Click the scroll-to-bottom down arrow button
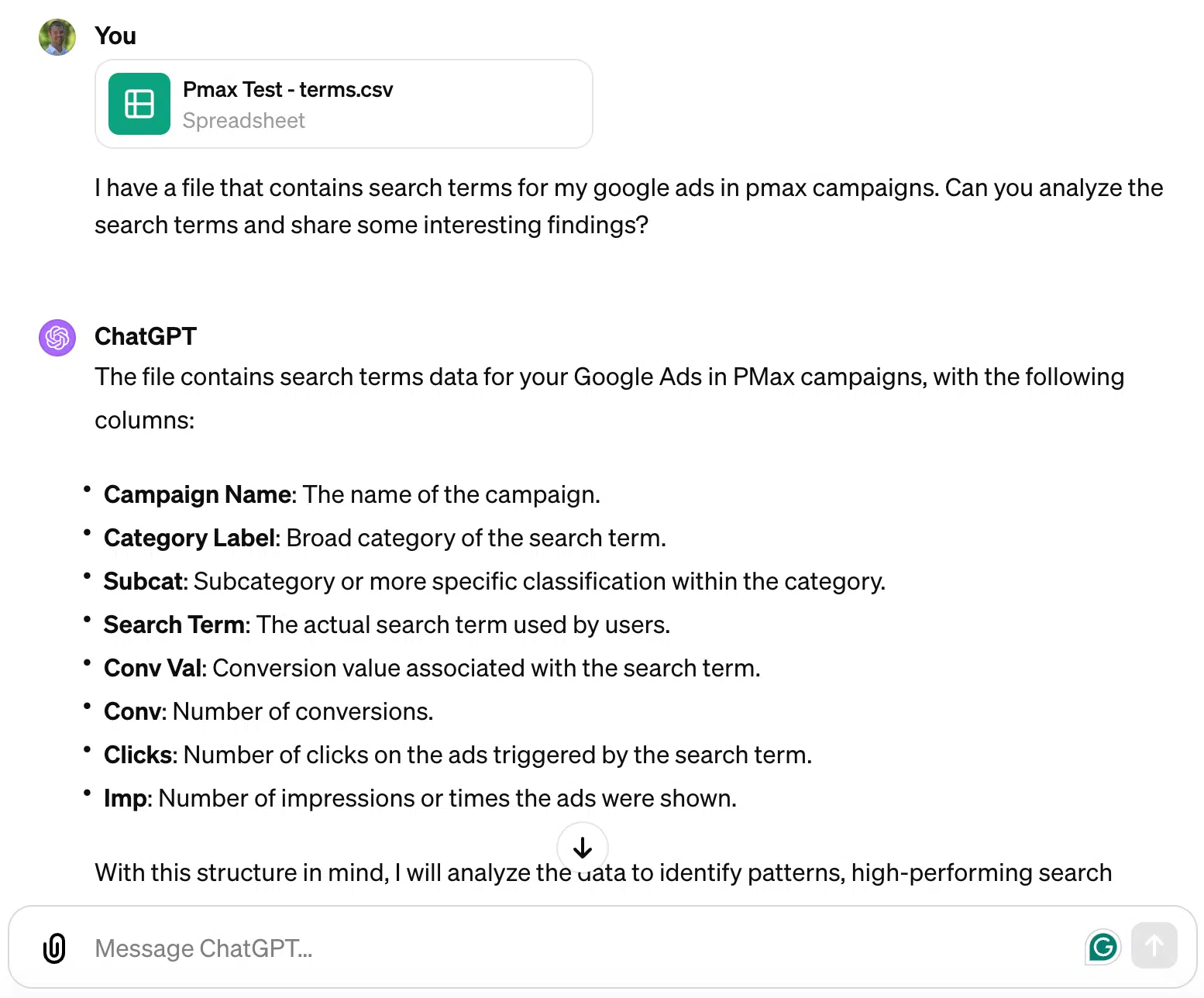Image resolution: width=1204 pixels, height=998 pixels. click(583, 848)
